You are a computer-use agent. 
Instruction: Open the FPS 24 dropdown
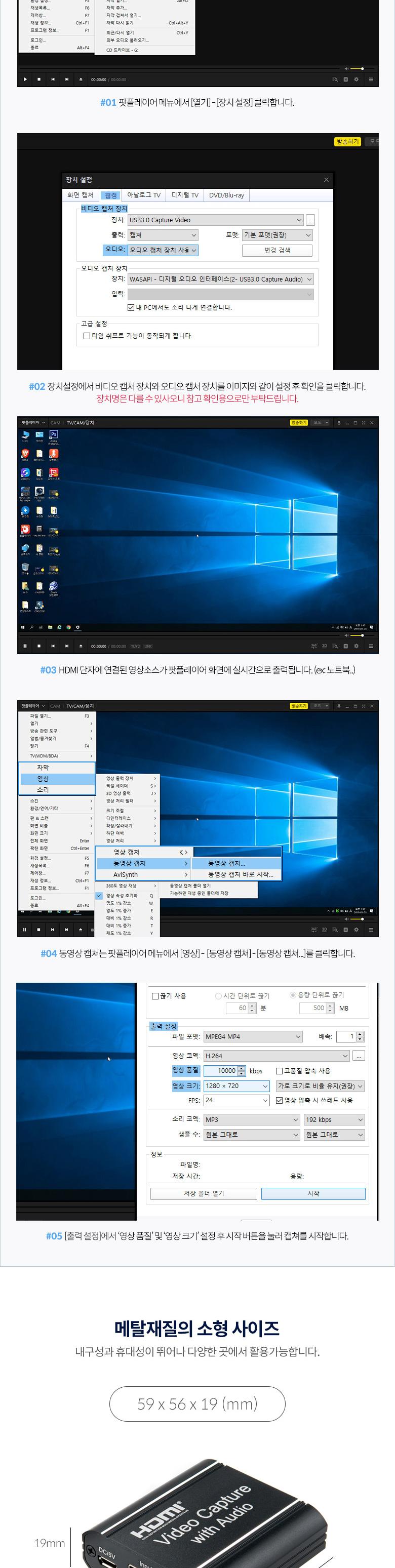point(236,1101)
